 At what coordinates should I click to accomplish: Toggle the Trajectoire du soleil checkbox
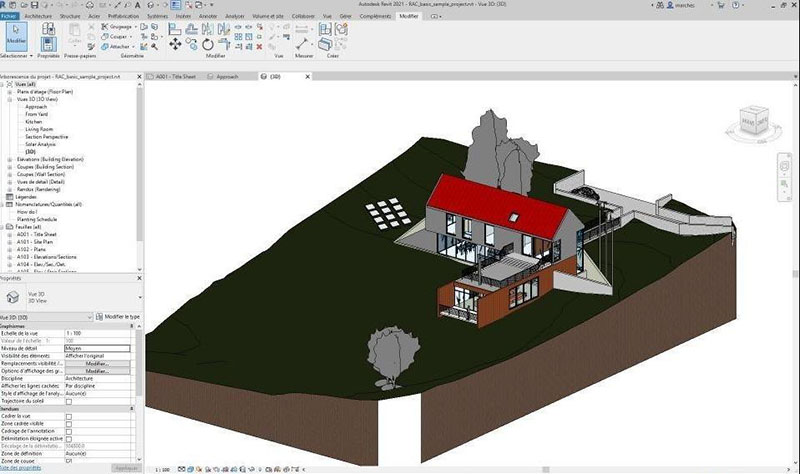[x=69, y=402]
